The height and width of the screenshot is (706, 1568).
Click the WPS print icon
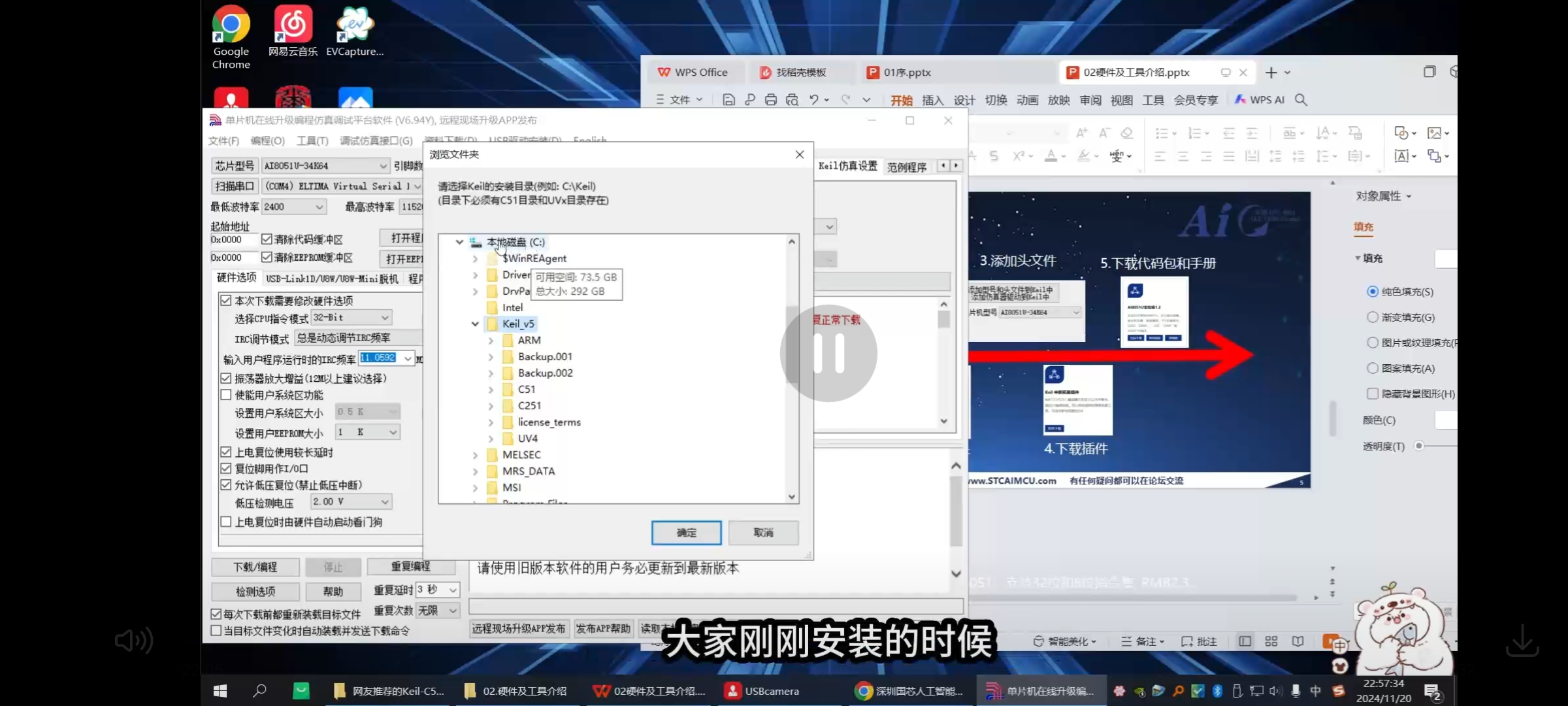(771, 99)
